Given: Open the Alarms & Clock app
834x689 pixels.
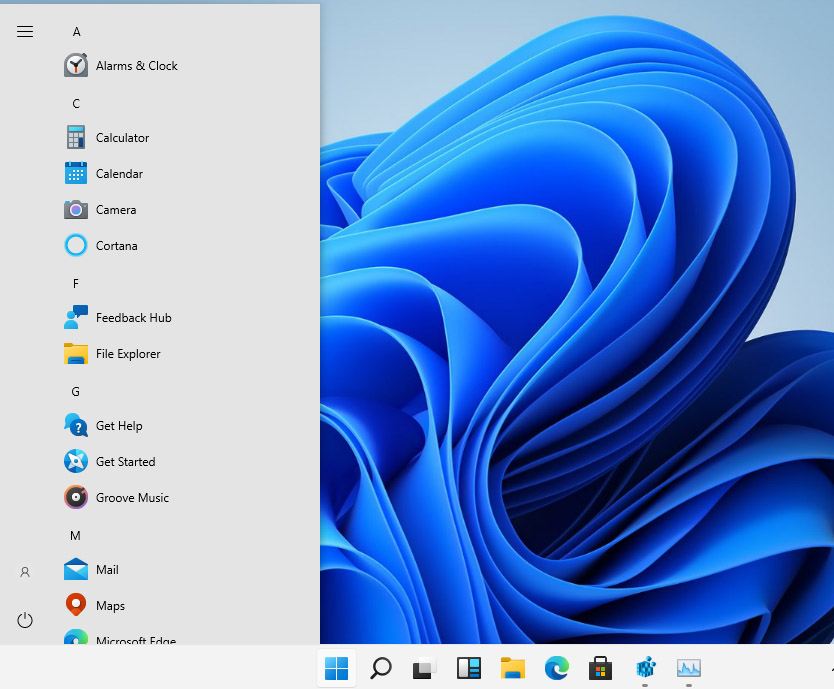Looking at the screenshot, I should 121,65.
